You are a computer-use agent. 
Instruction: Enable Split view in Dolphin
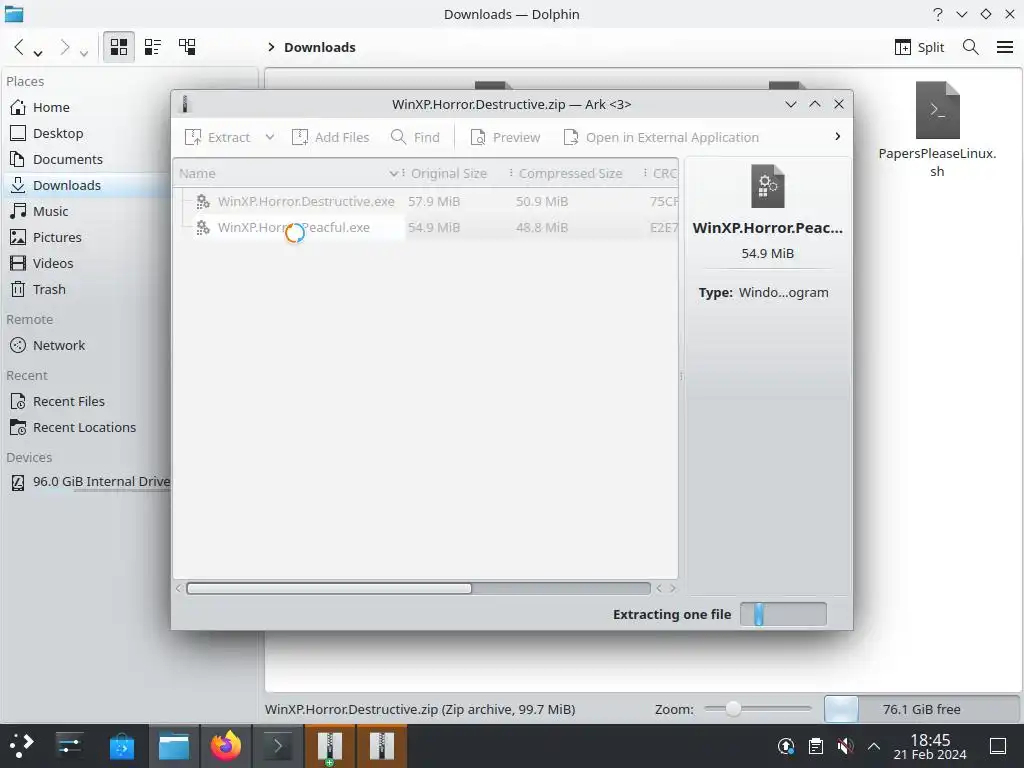pos(920,47)
